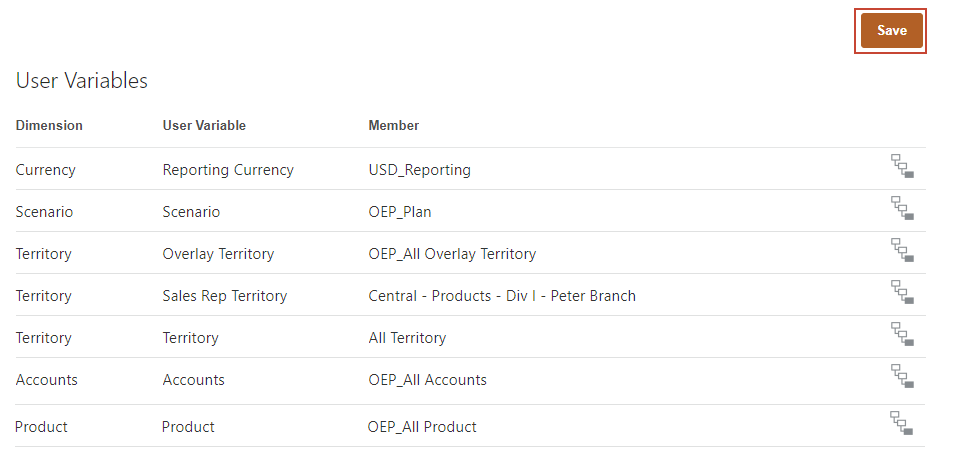Image resolution: width=956 pixels, height=475 pixels.
Task: Click Central - Products - Div I member
Action: 502,296
